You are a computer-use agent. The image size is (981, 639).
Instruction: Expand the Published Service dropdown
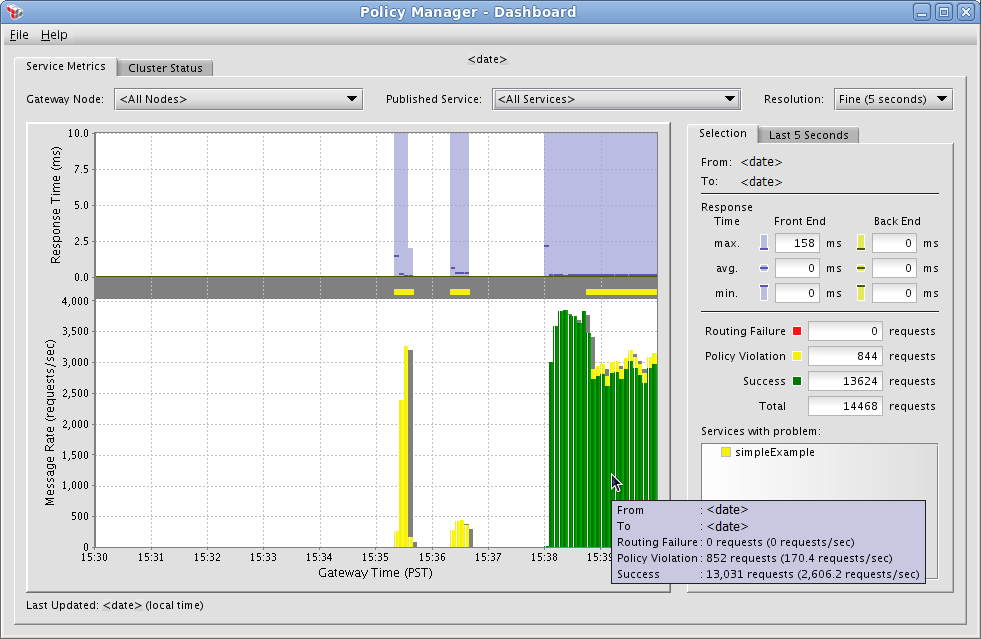616,99
